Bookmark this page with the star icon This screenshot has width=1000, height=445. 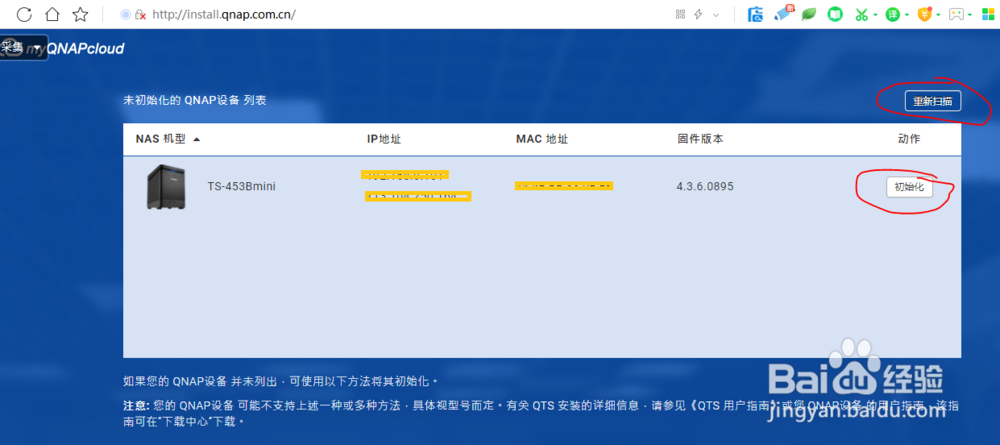tap(80, 14)
